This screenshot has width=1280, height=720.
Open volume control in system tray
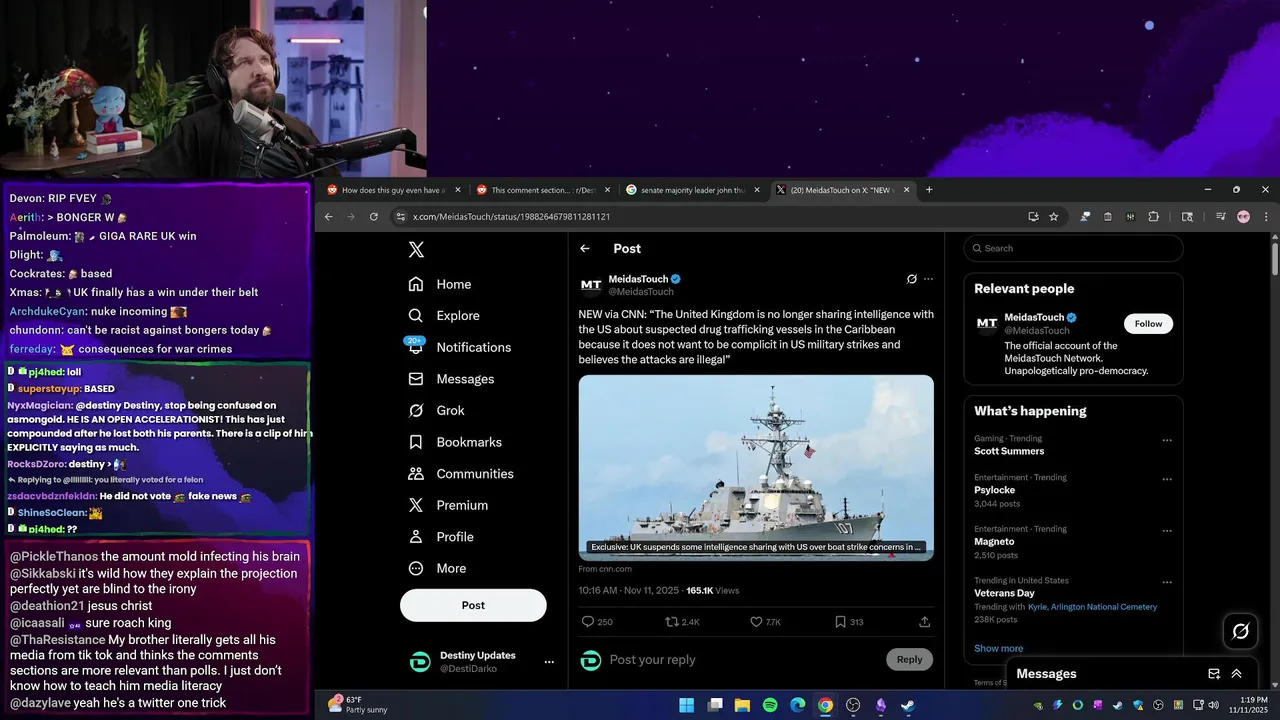[x=1212, y=705]
